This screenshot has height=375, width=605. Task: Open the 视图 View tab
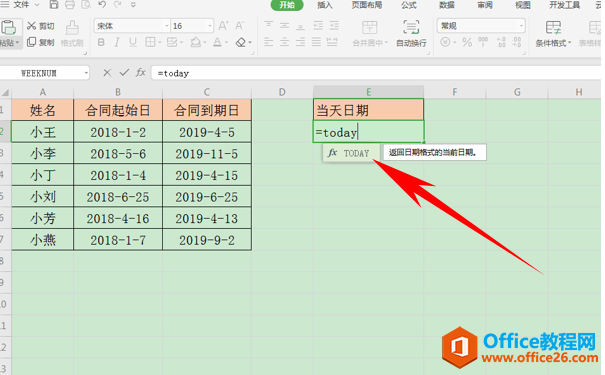click(523, 5)
